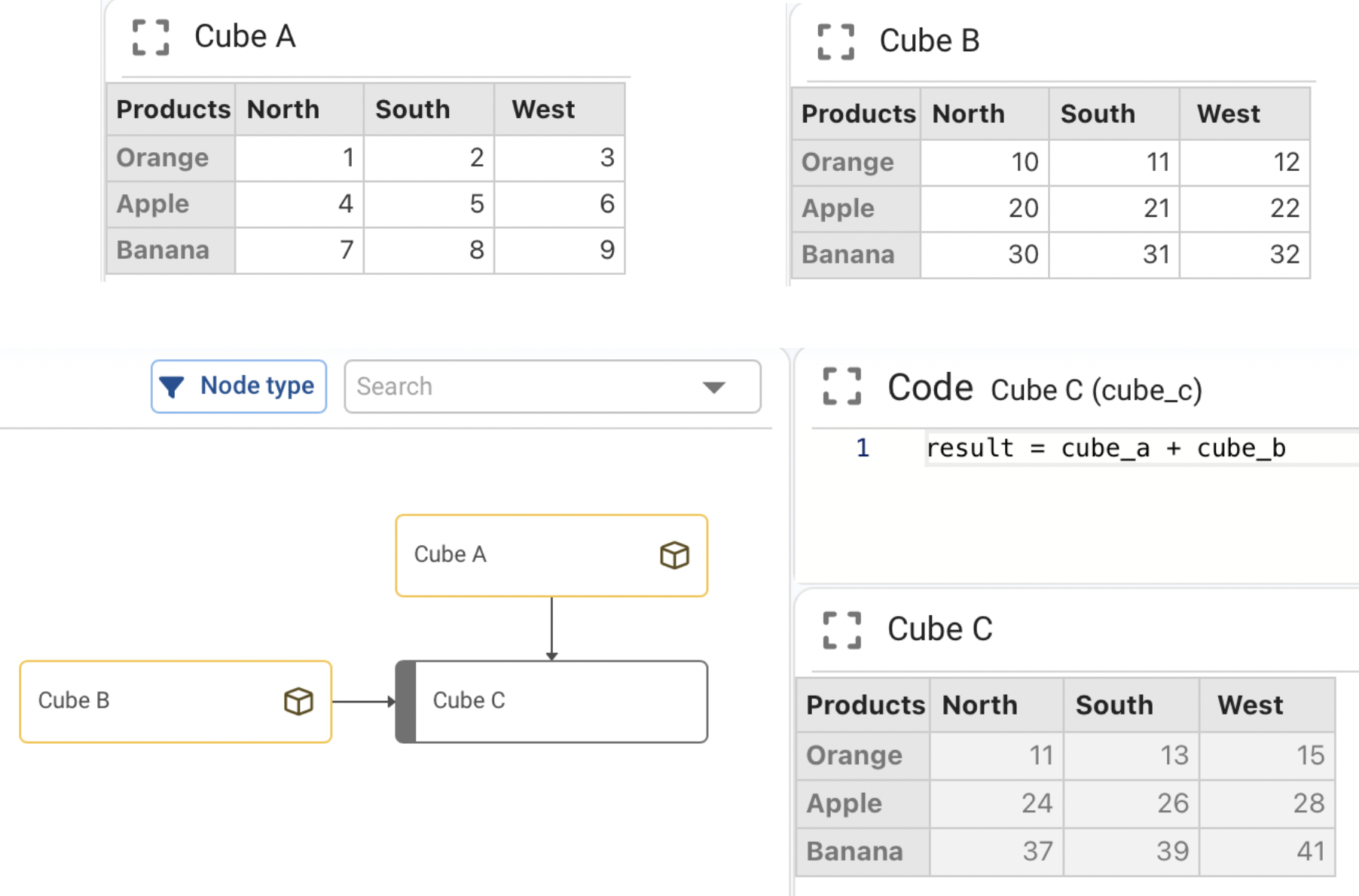Image resolution: width=1359 pixels, height=896 pixels.
Task: Click the funnel filter icon
Action: (x=172, y=386)
